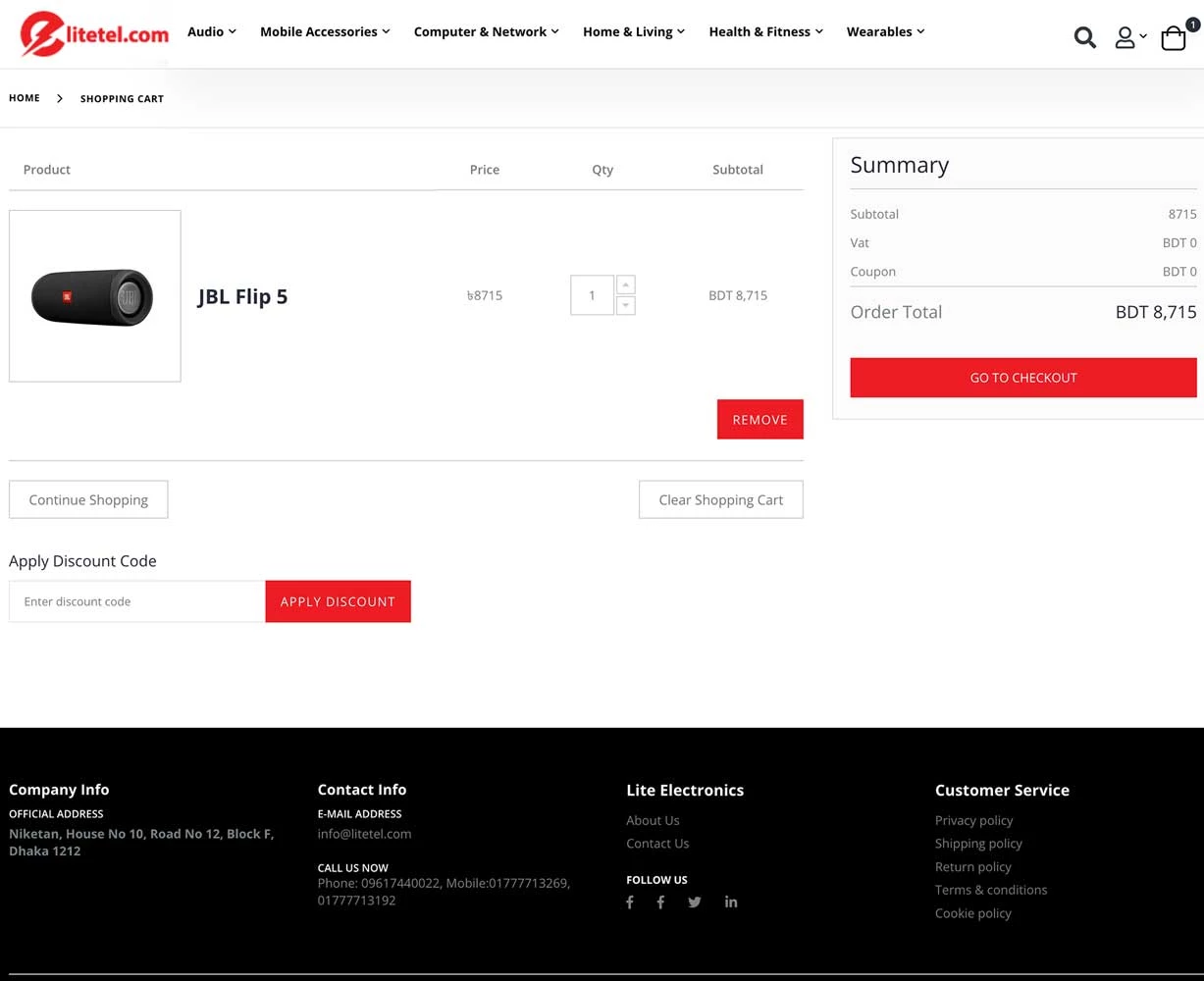
Task: Click the user account icon
Action: (x=1125, y=38)
